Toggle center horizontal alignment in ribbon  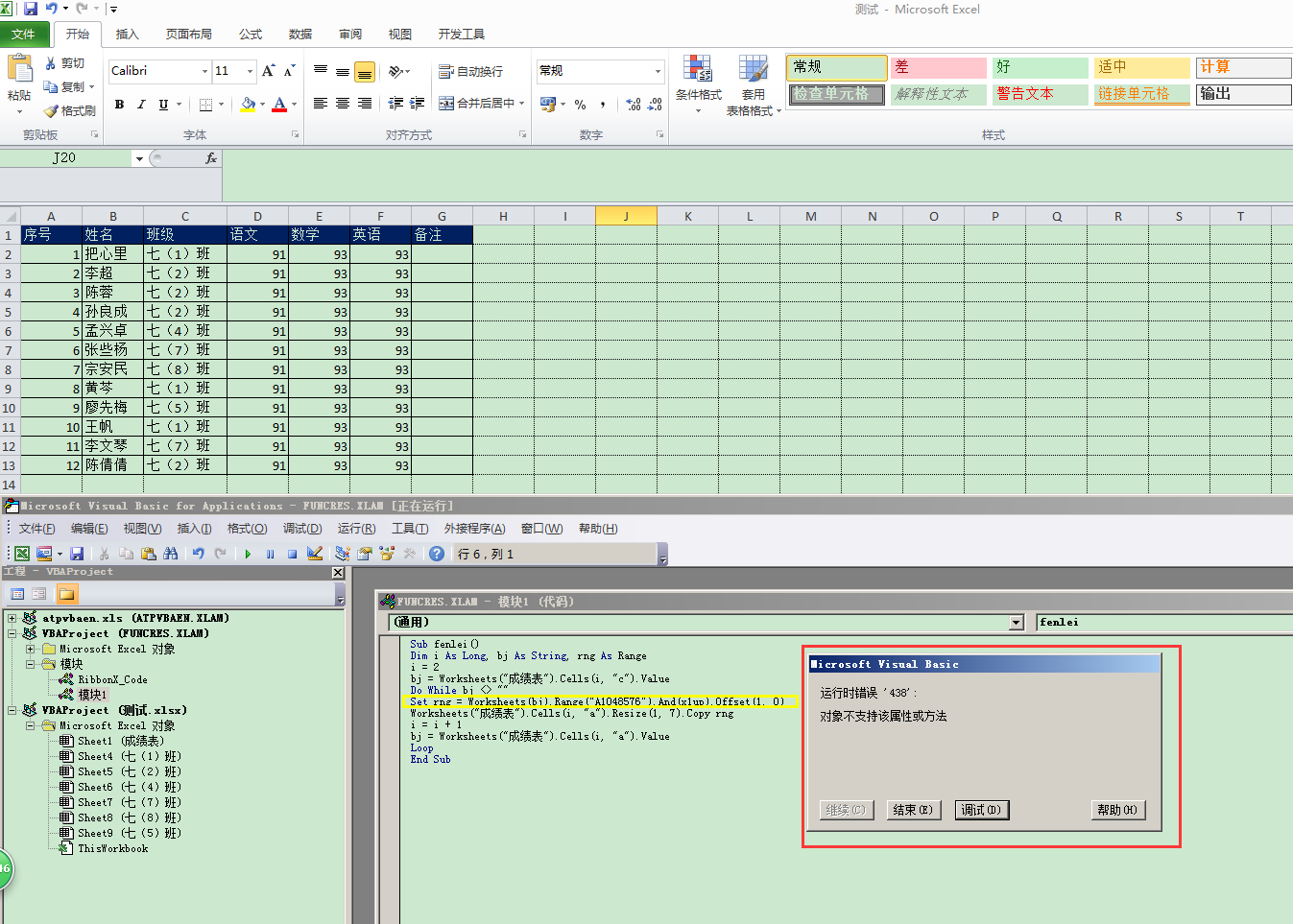pos(343,103)
